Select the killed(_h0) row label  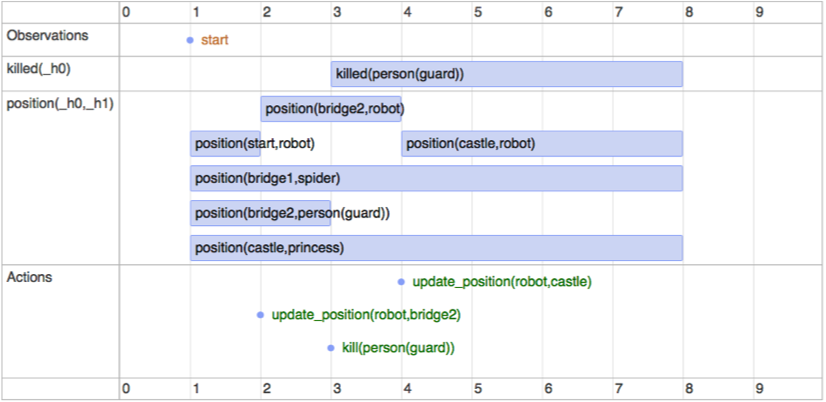[x=38, y=69]
